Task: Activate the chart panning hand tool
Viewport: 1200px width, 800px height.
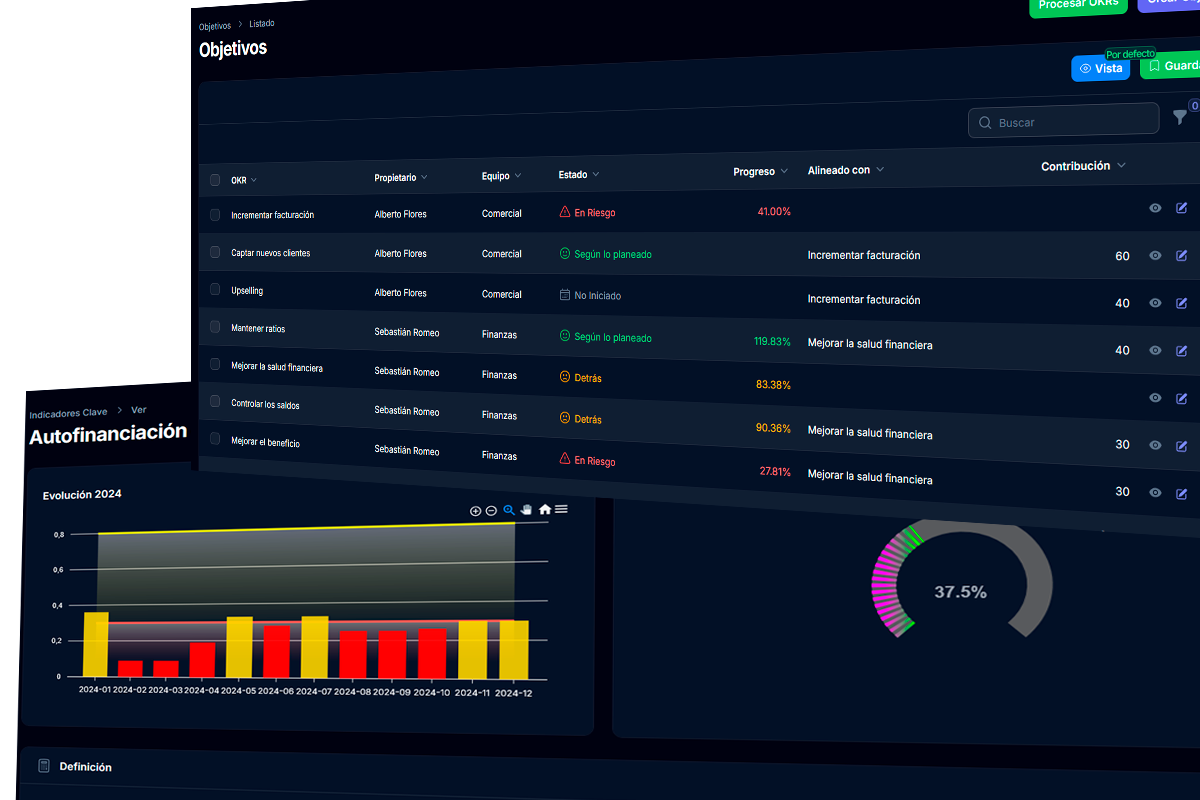Action: pos(526,510)
